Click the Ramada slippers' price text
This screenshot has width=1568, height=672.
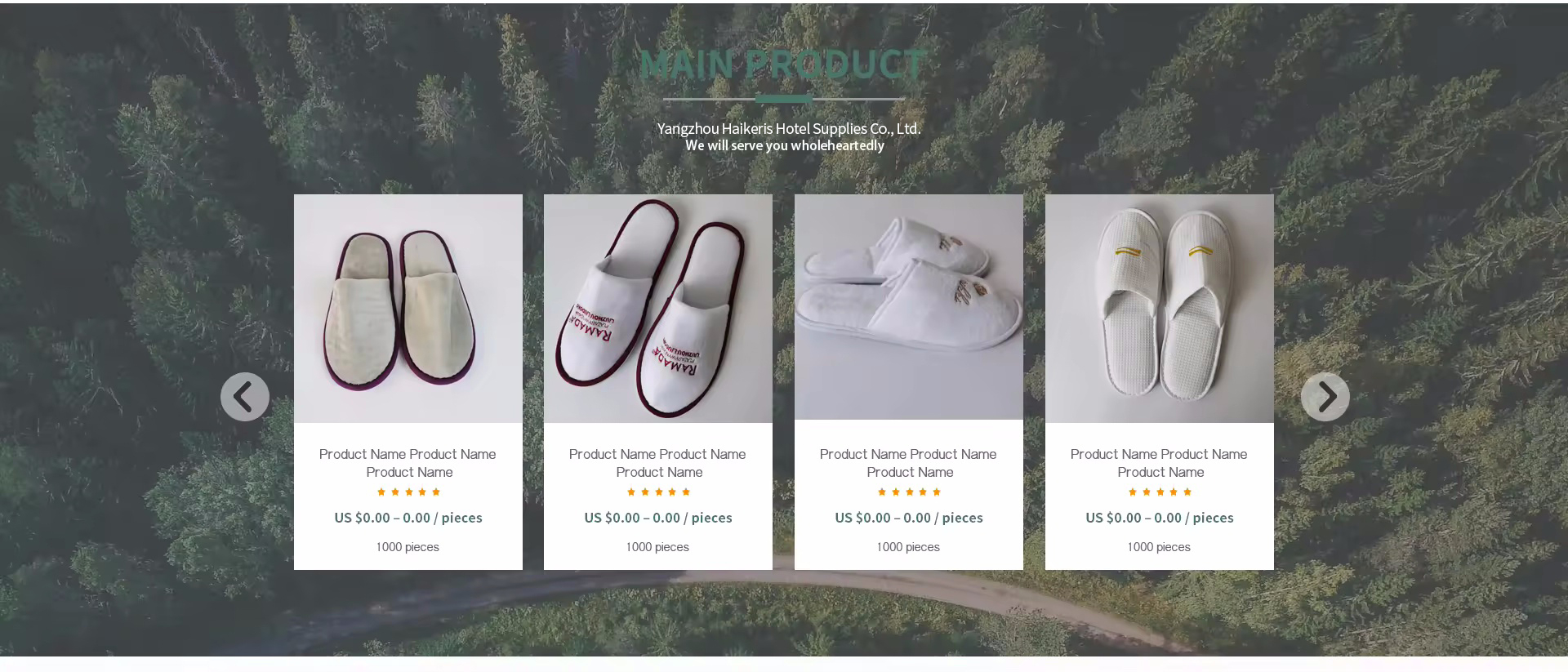pyautogui.click(x=658, y=518)
